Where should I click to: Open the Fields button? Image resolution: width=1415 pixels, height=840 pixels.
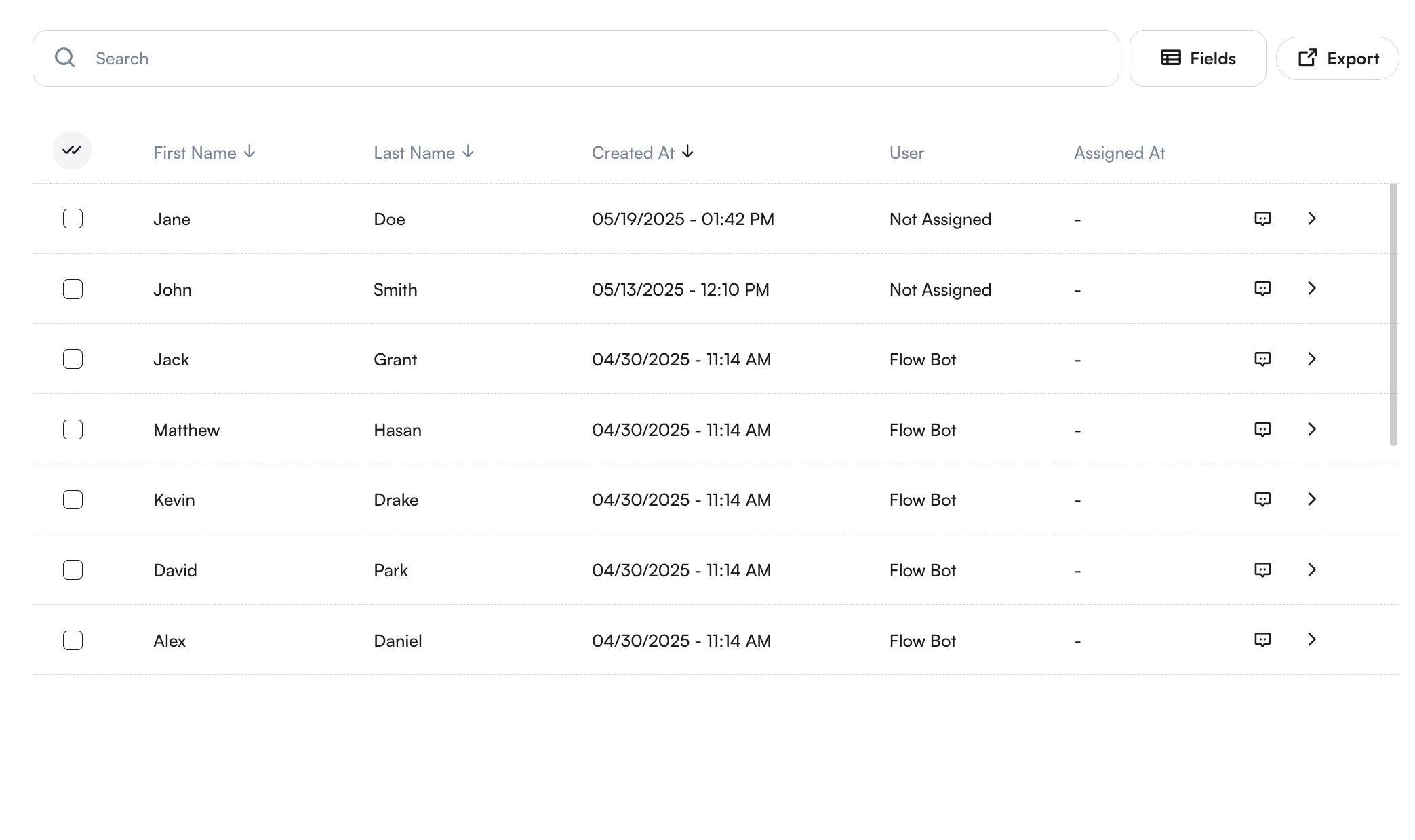click(x=1197, y=58)
